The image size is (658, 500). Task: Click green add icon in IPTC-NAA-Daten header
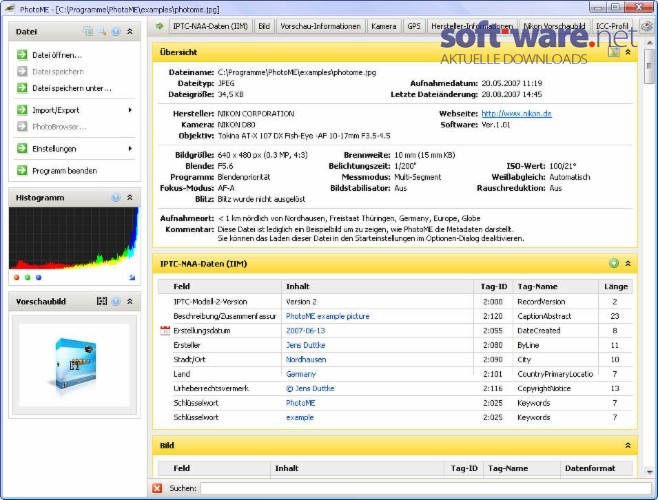coord(614,263)
